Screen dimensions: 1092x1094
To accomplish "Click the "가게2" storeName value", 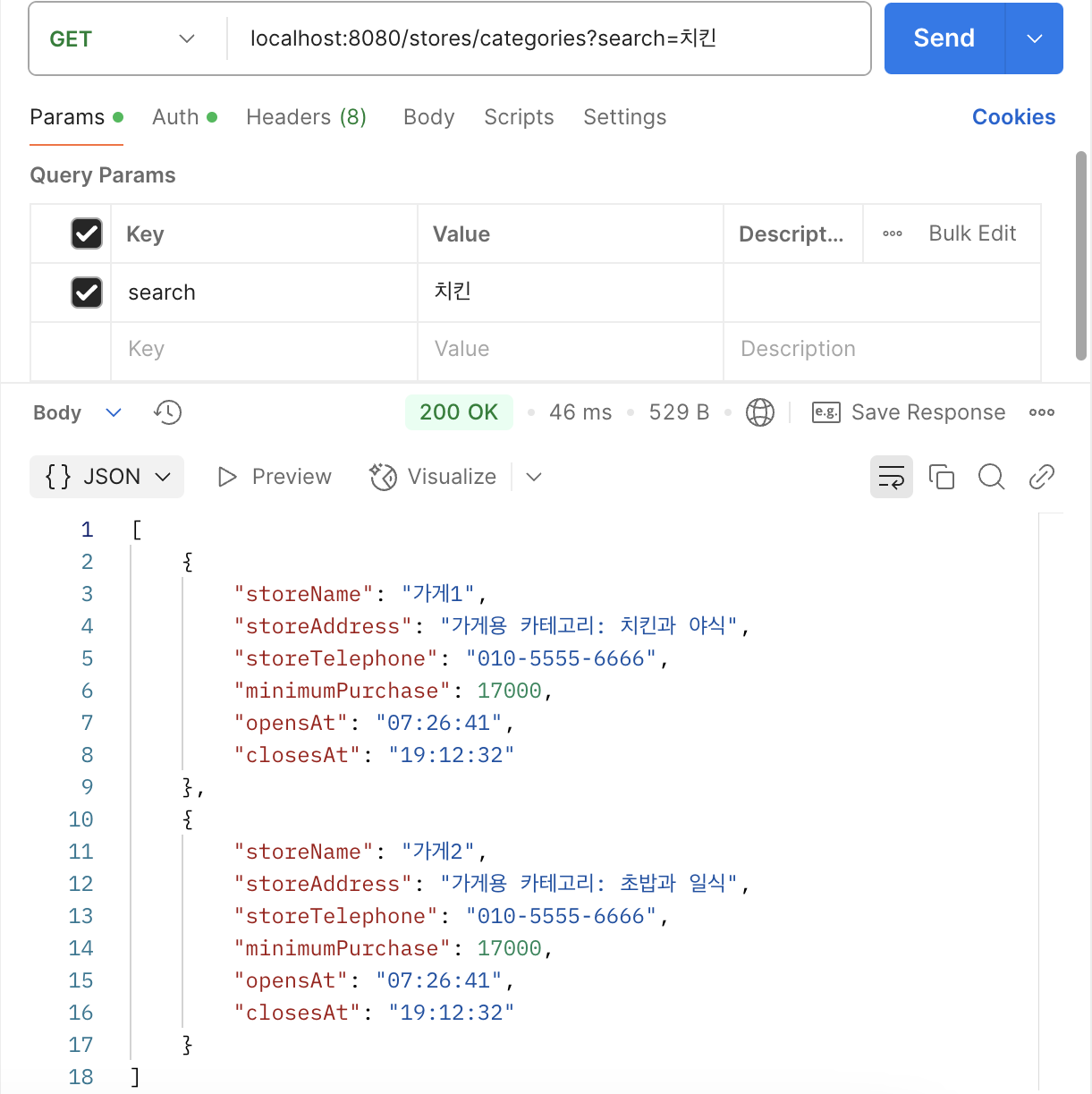I will [438, 852].
